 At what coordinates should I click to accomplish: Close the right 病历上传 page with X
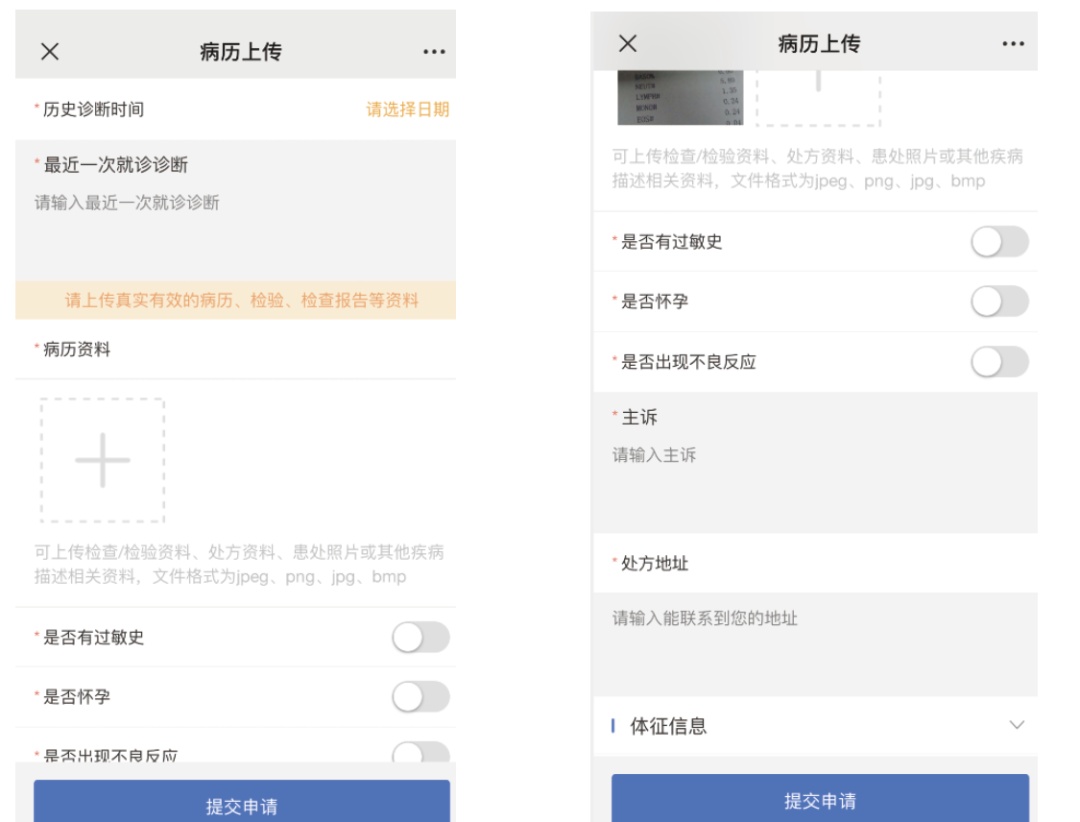627,43
